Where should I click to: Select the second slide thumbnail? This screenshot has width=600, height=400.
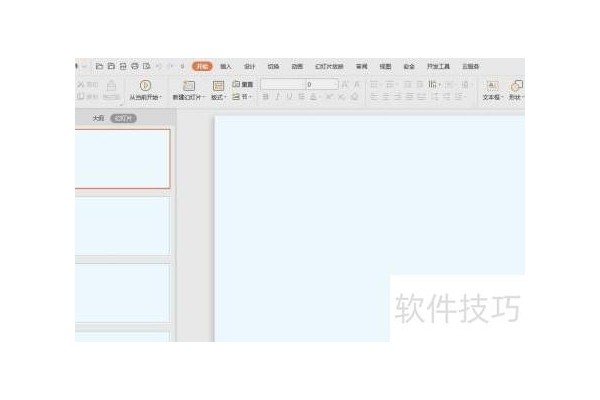[x=122, y=226]
